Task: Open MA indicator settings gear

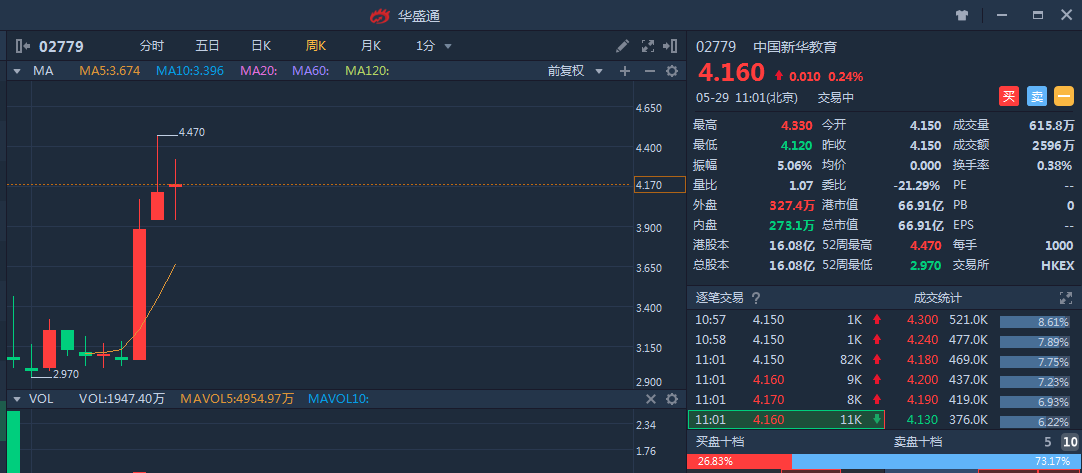Action: pos(671,71)
